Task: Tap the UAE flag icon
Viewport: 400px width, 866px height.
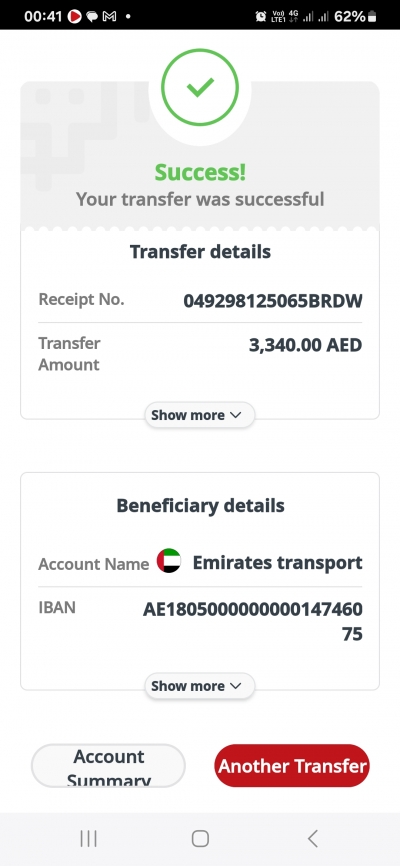Action: point(169,561)
